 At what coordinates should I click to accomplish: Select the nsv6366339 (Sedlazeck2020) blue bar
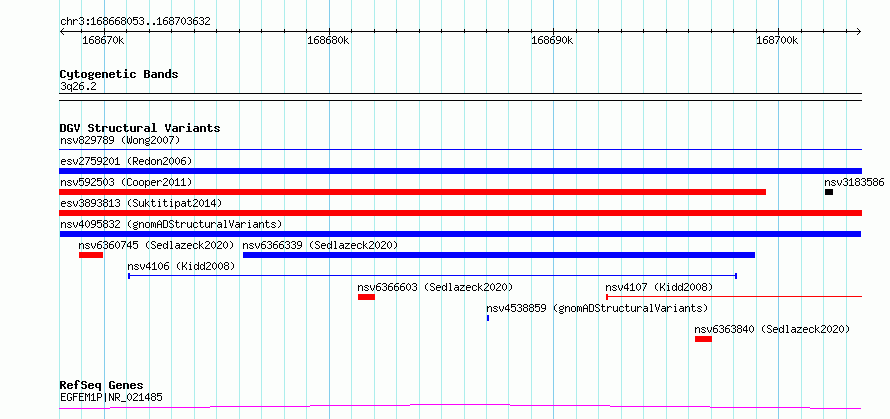[x=499, y=255]
